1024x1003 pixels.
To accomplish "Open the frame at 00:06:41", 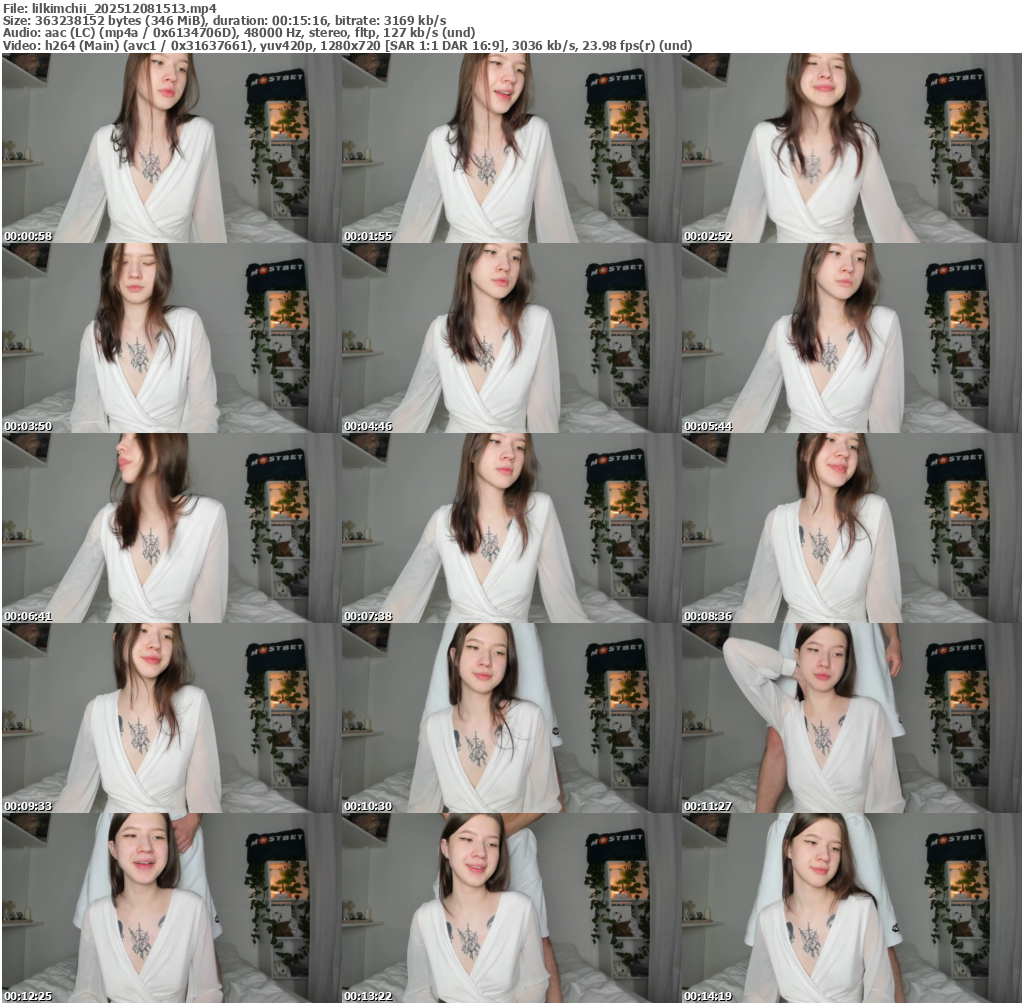I will [171, 528].
